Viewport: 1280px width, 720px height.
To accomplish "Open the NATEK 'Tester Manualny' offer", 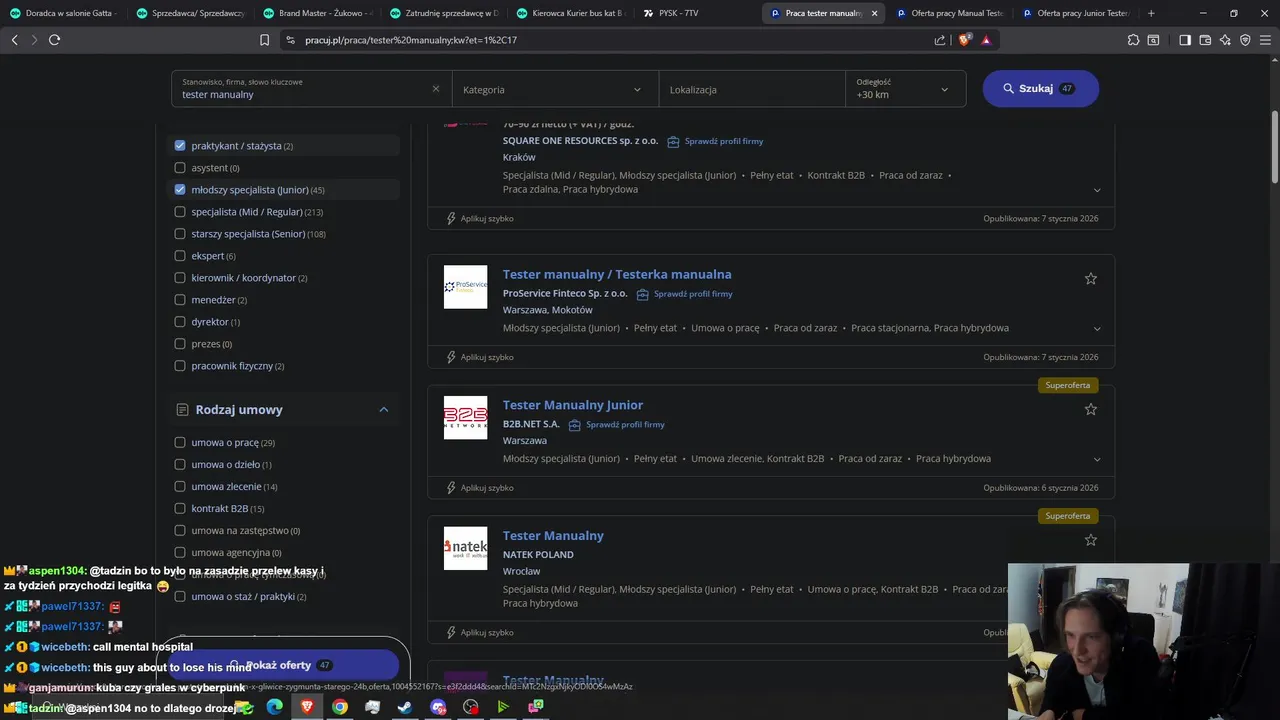I will 553,536.
